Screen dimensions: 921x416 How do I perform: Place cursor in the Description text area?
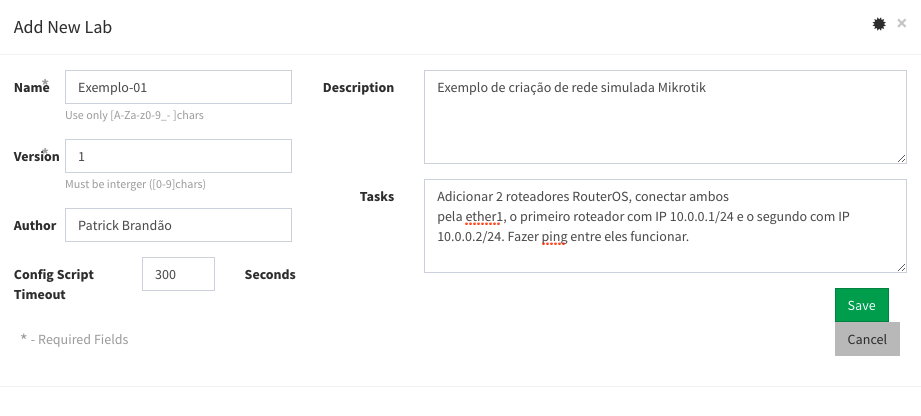665,116
